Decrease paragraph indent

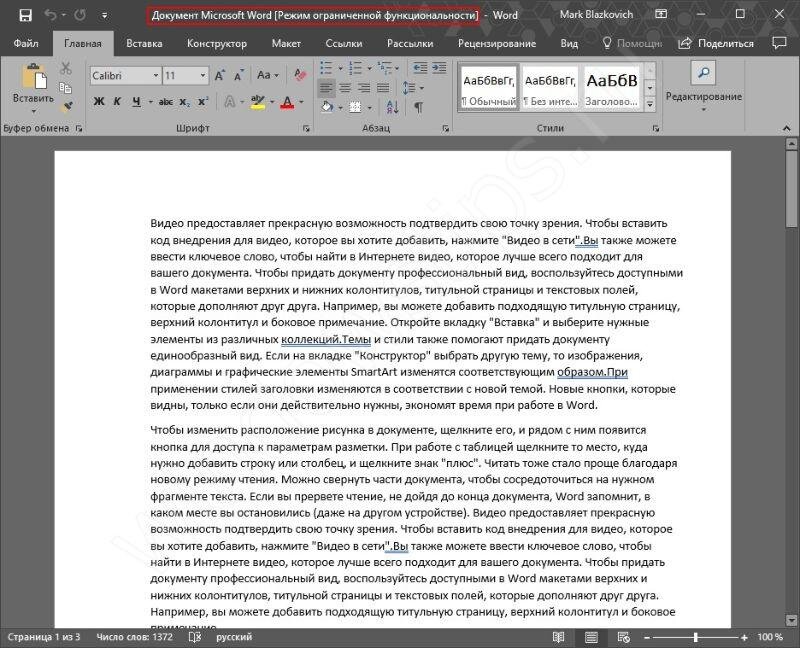tap(420, 67)
